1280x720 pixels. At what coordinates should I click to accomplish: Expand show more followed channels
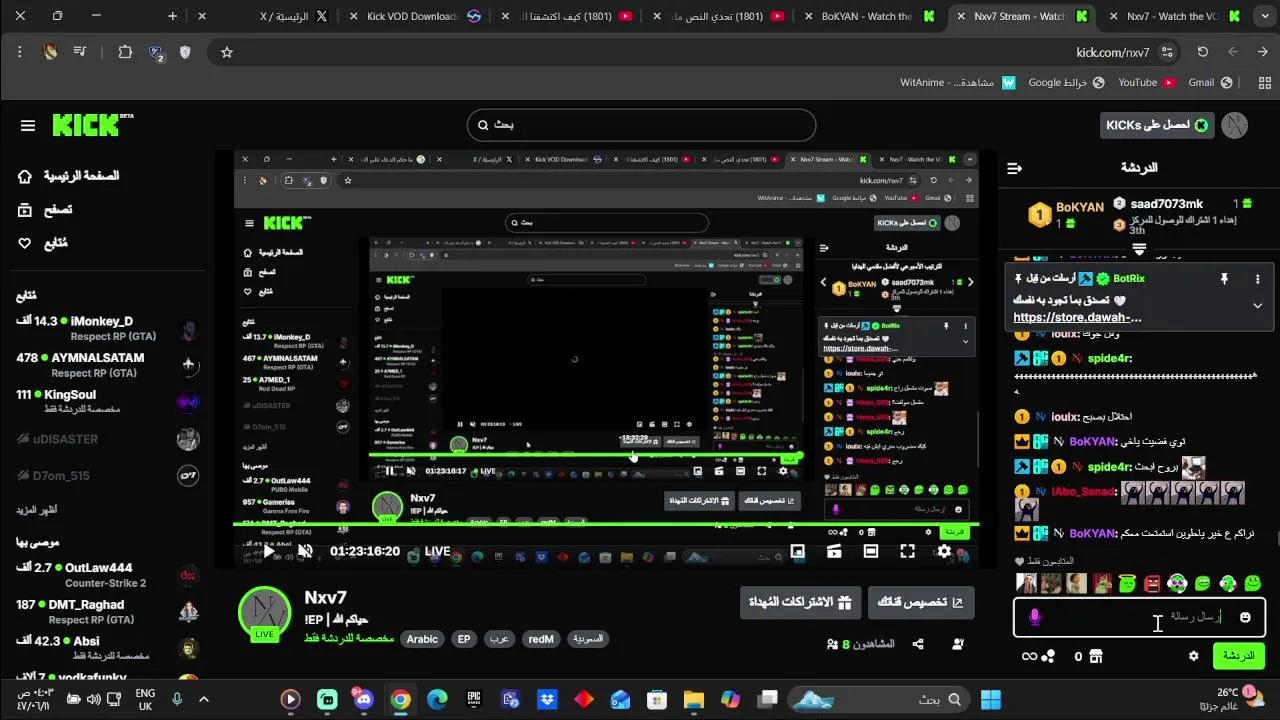click(36, 510)
